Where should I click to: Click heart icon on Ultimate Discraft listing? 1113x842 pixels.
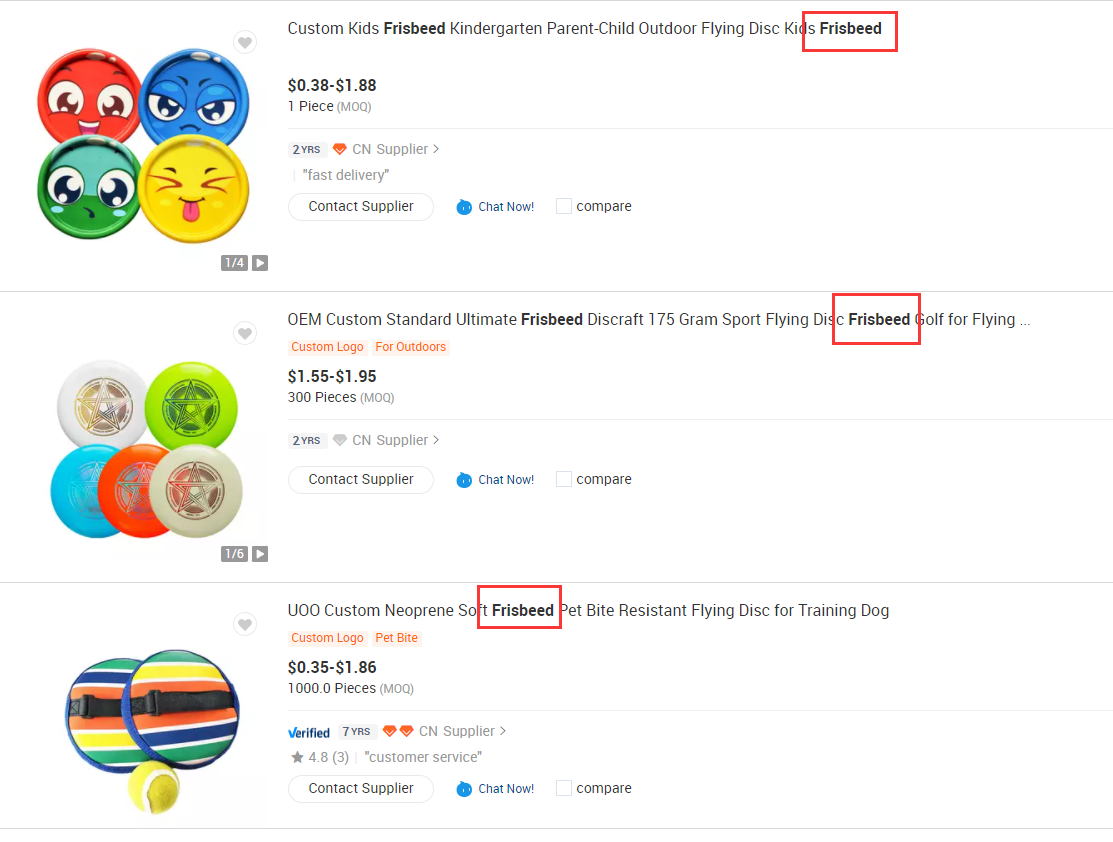(245, 333)
